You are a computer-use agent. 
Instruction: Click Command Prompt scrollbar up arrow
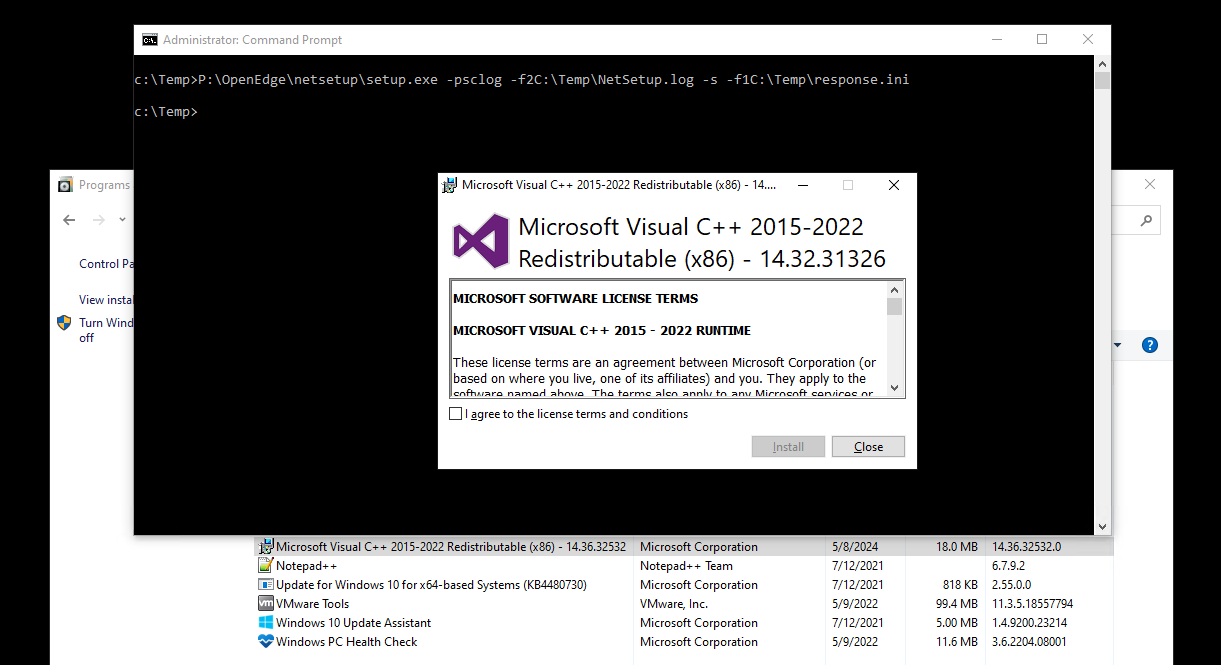click(x=1102, y=63)
